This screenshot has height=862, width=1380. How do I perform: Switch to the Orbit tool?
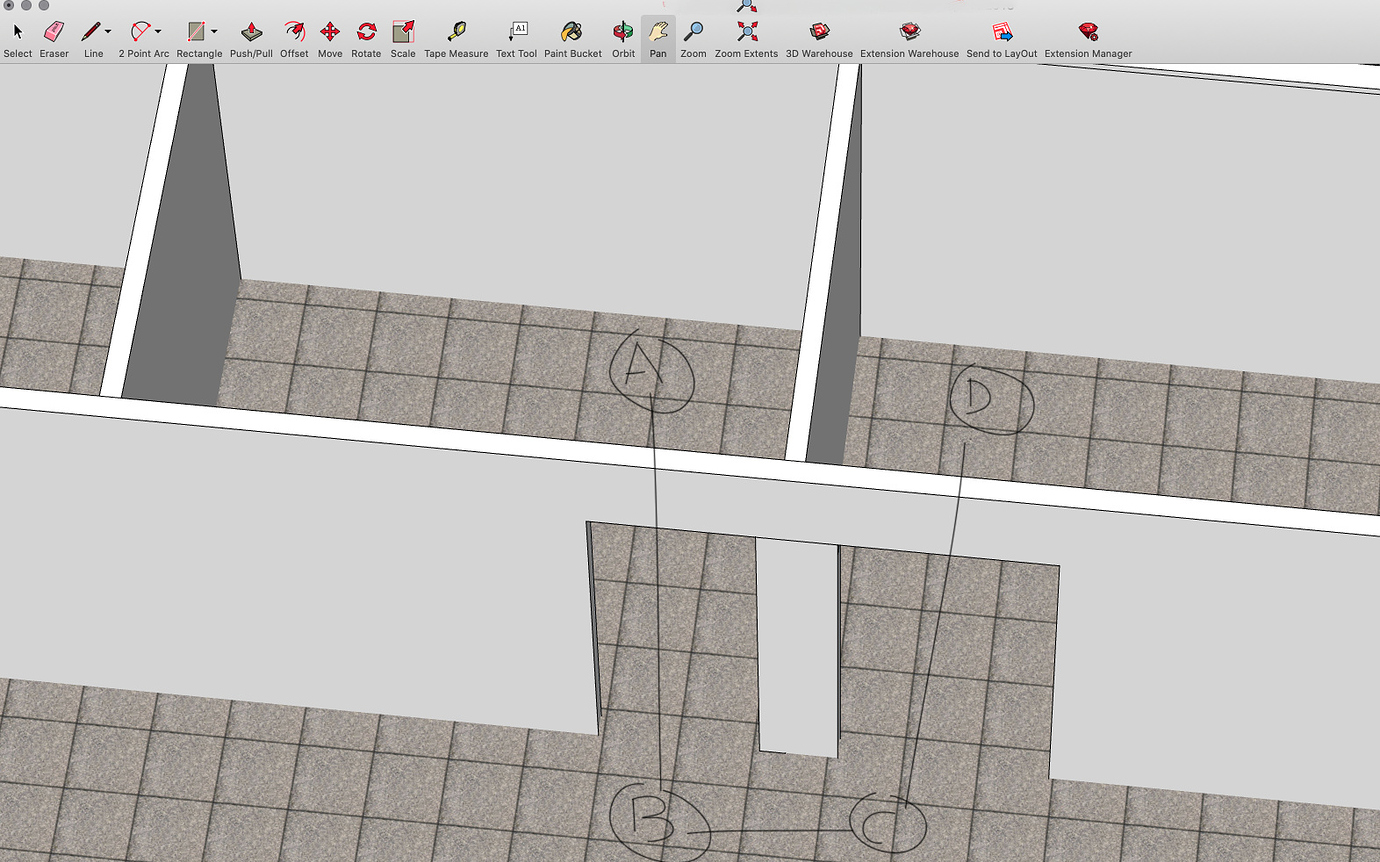pyautogui.click(x=623, y=30)
